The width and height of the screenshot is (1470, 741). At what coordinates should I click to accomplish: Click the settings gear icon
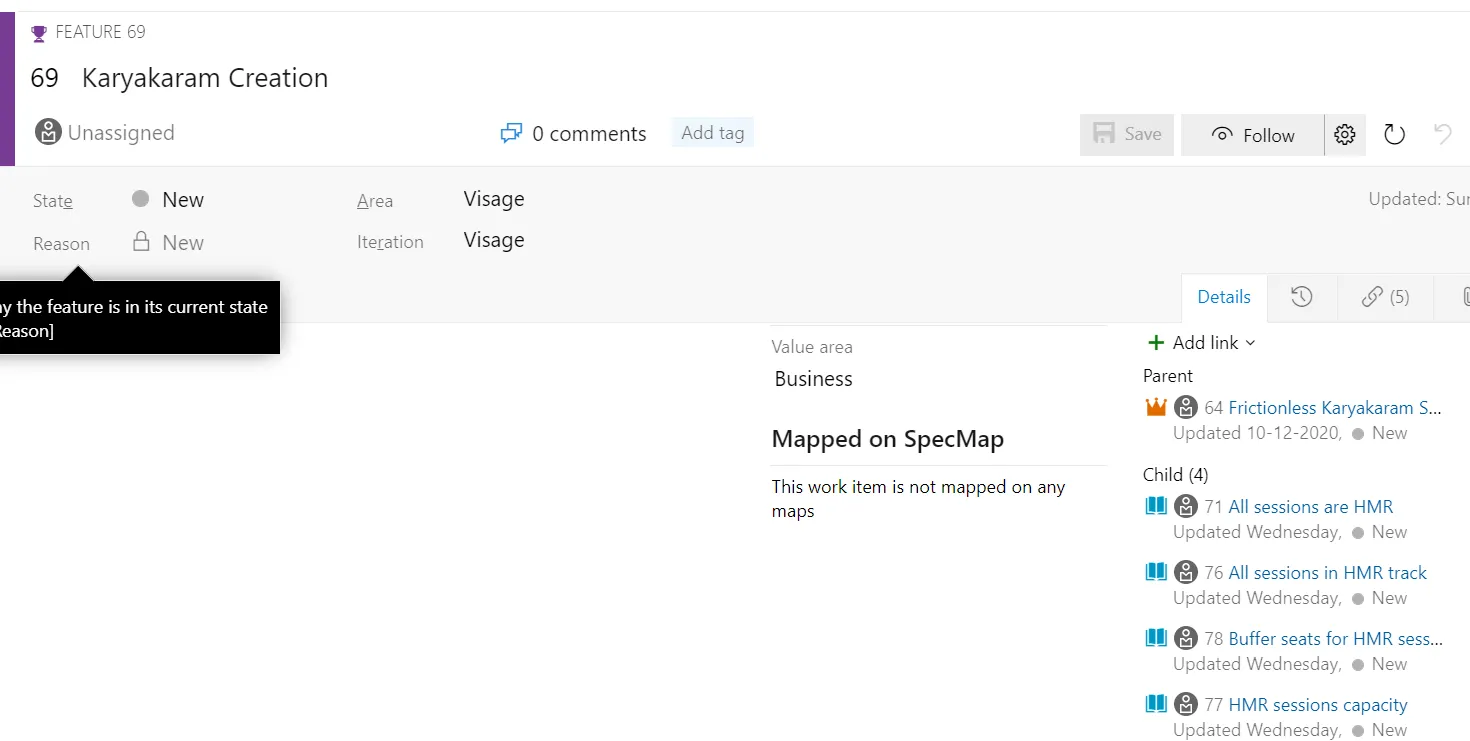click(1344, 134)
